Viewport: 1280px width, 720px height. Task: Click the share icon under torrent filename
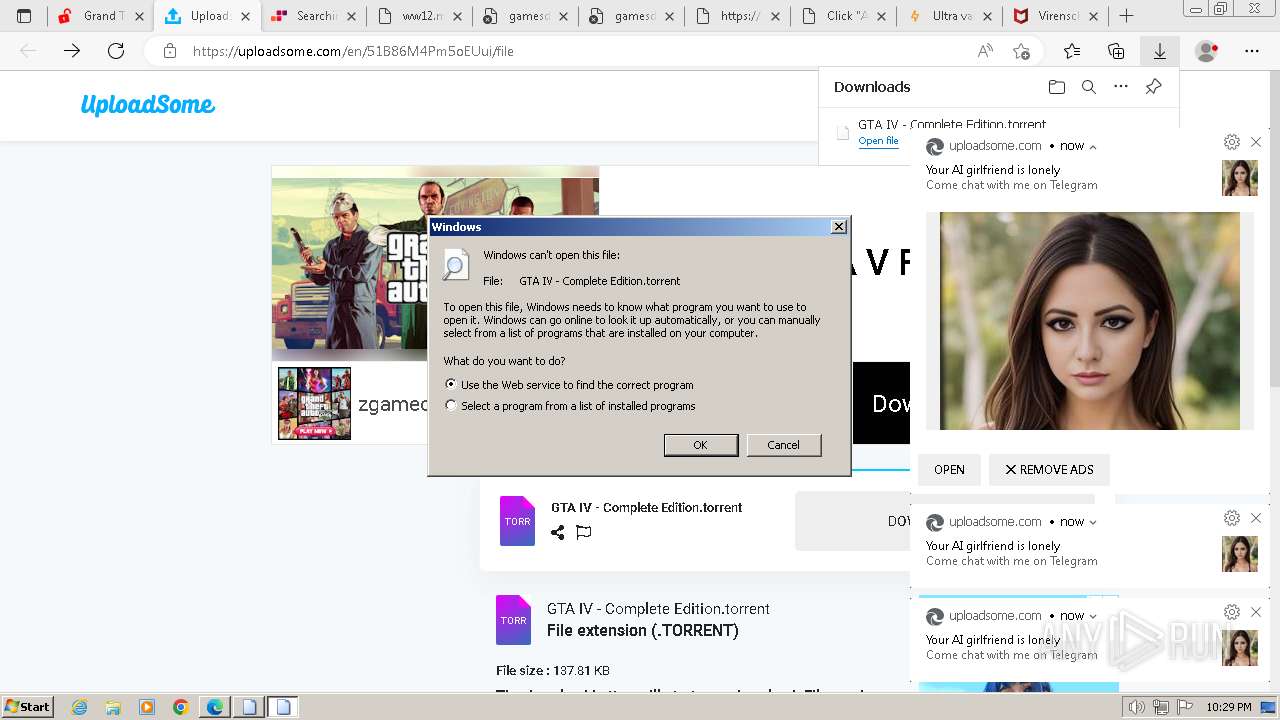(558, 532)
